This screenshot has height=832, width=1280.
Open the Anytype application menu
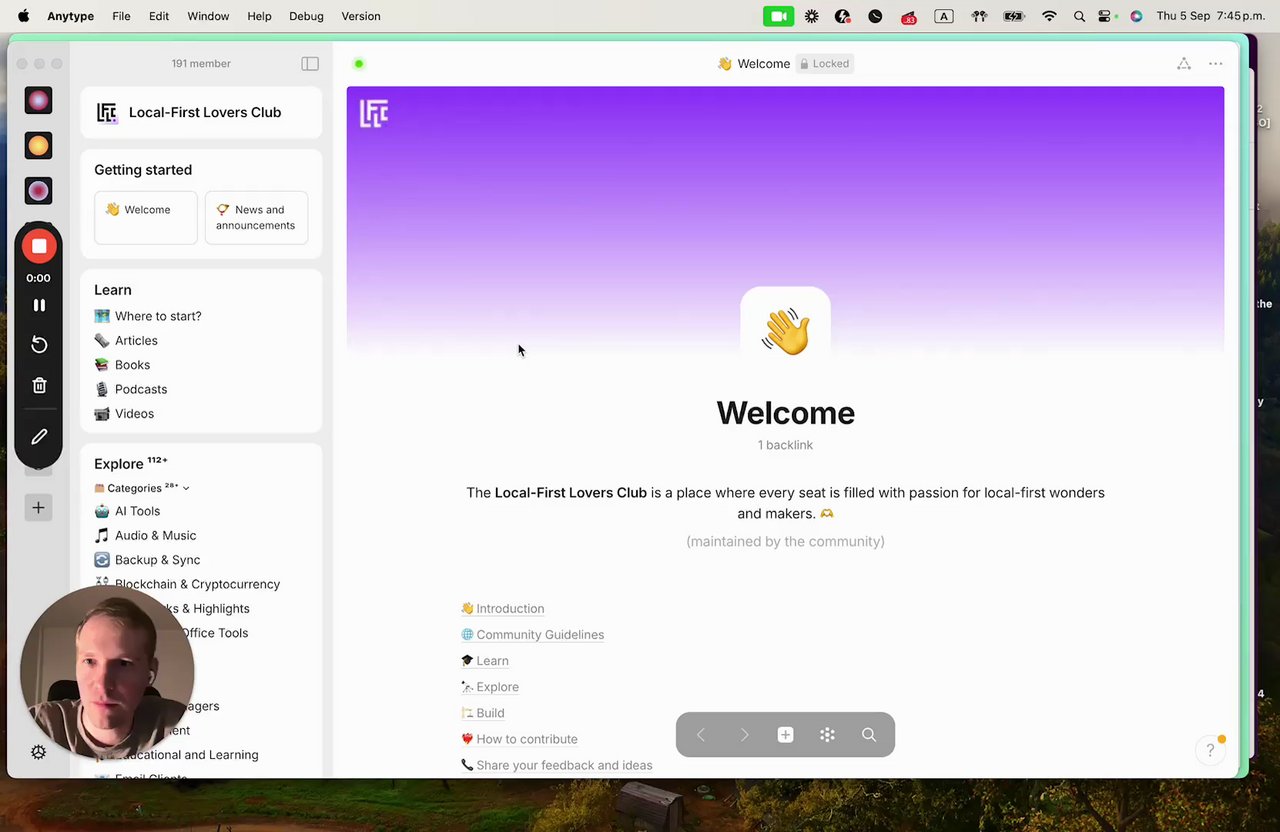tap(70, 16)
